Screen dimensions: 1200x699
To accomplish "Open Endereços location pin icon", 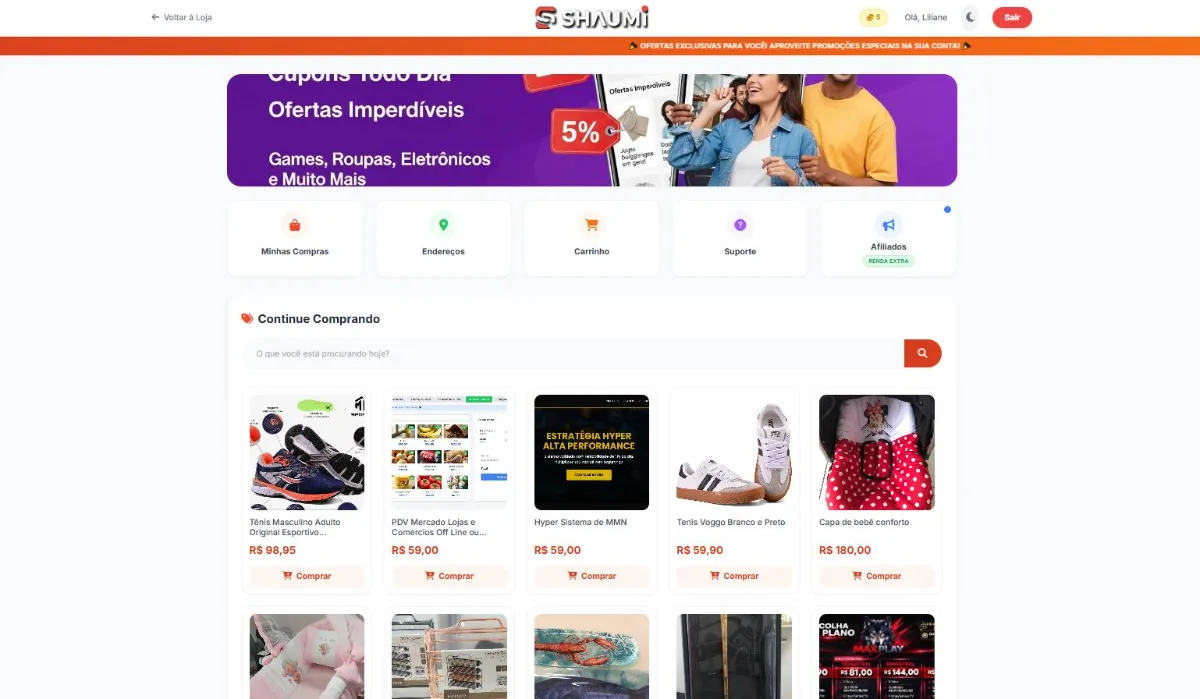I will point(443,225).
